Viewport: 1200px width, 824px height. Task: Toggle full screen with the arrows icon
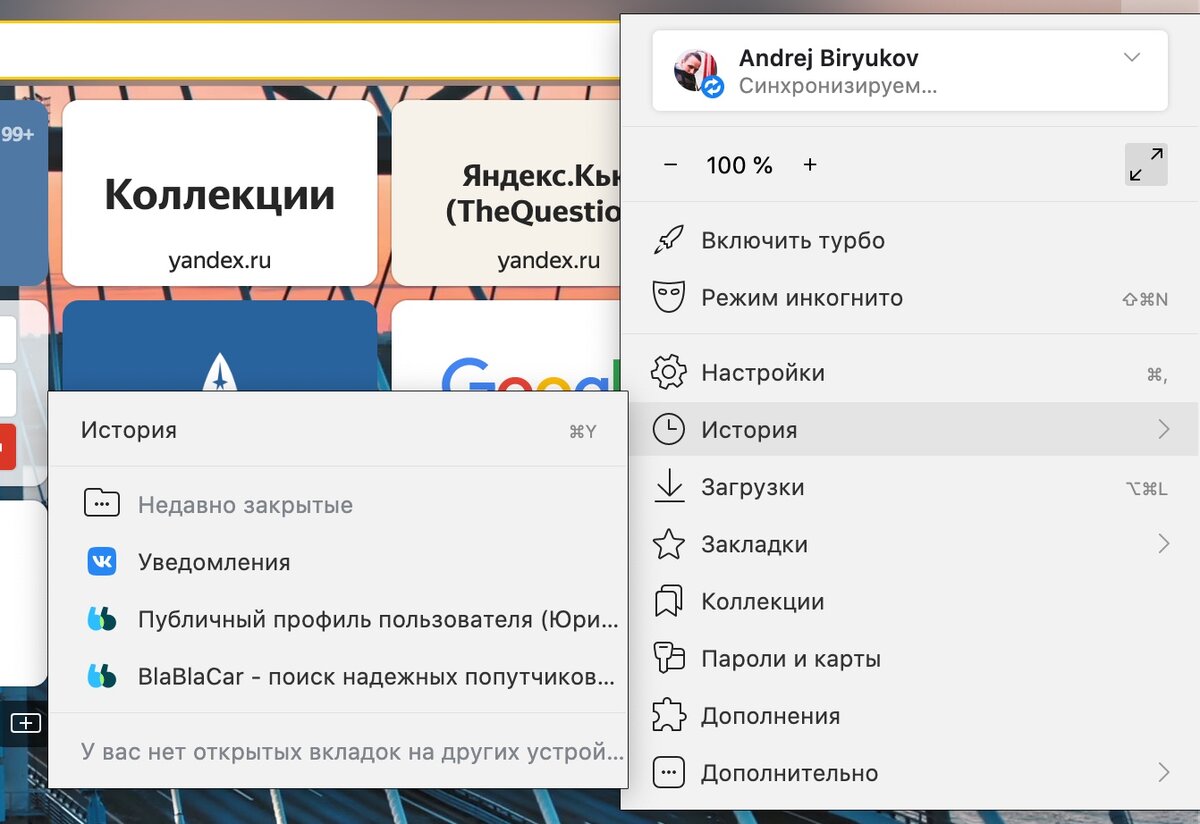1146,165
